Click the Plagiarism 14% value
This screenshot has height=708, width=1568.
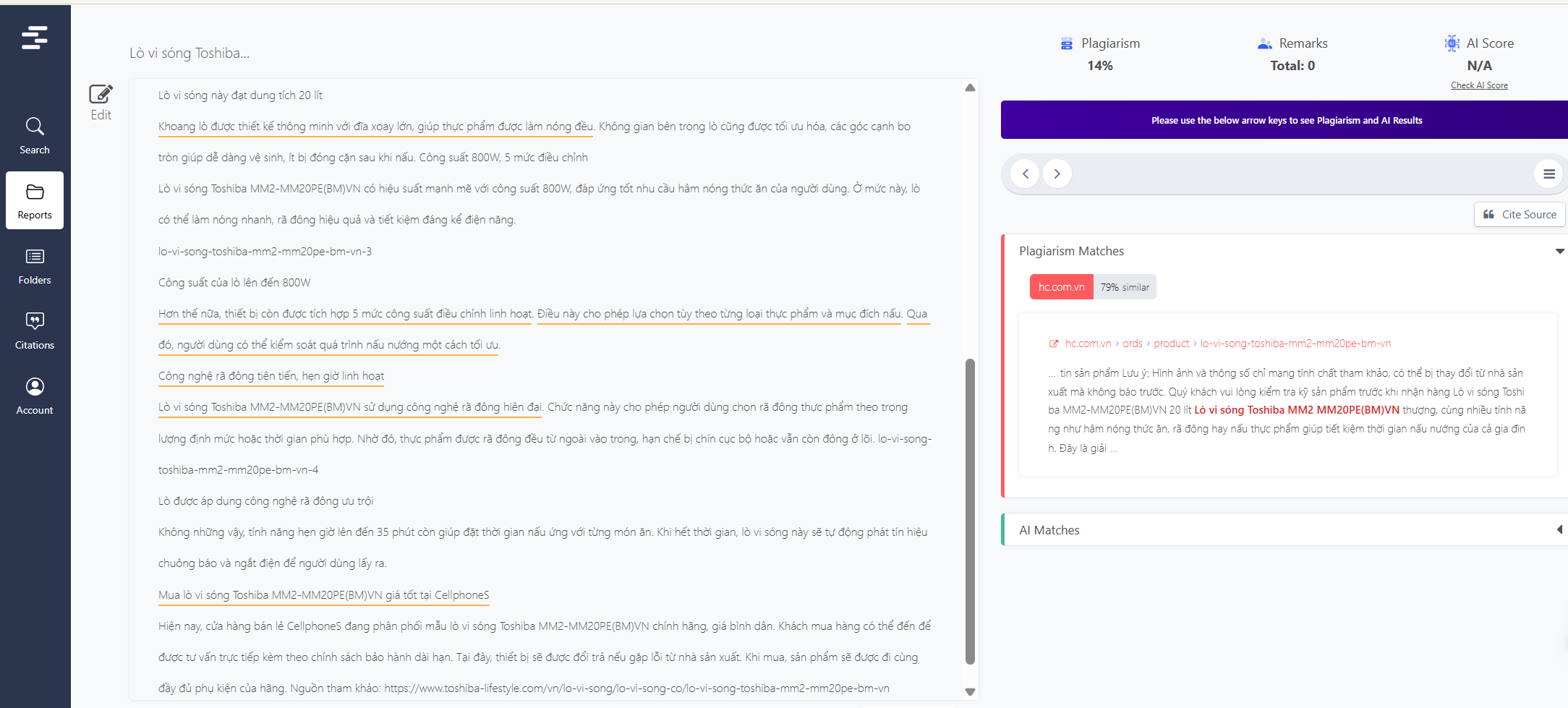click(1099, 66)
